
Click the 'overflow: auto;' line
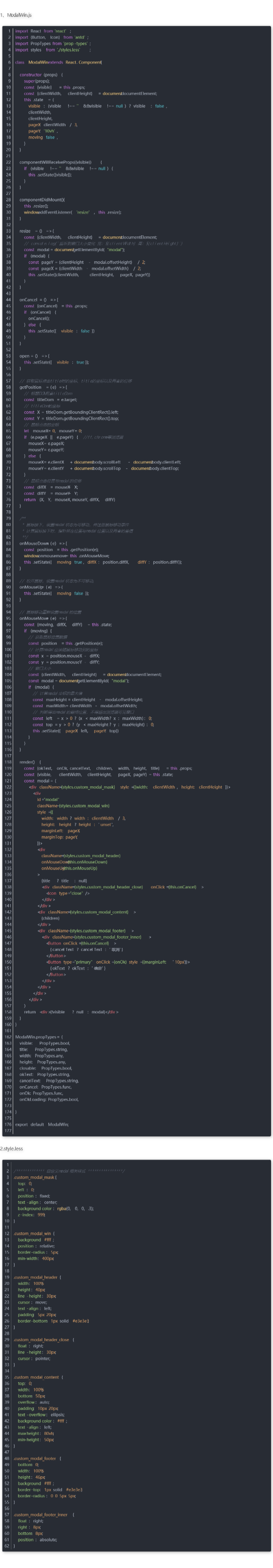tap(33, 1402)
